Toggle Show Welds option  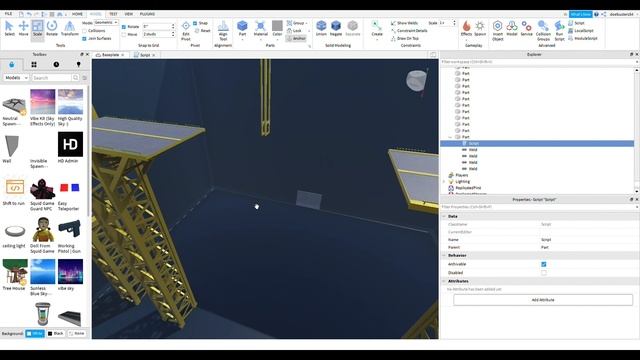coord(404,23)
